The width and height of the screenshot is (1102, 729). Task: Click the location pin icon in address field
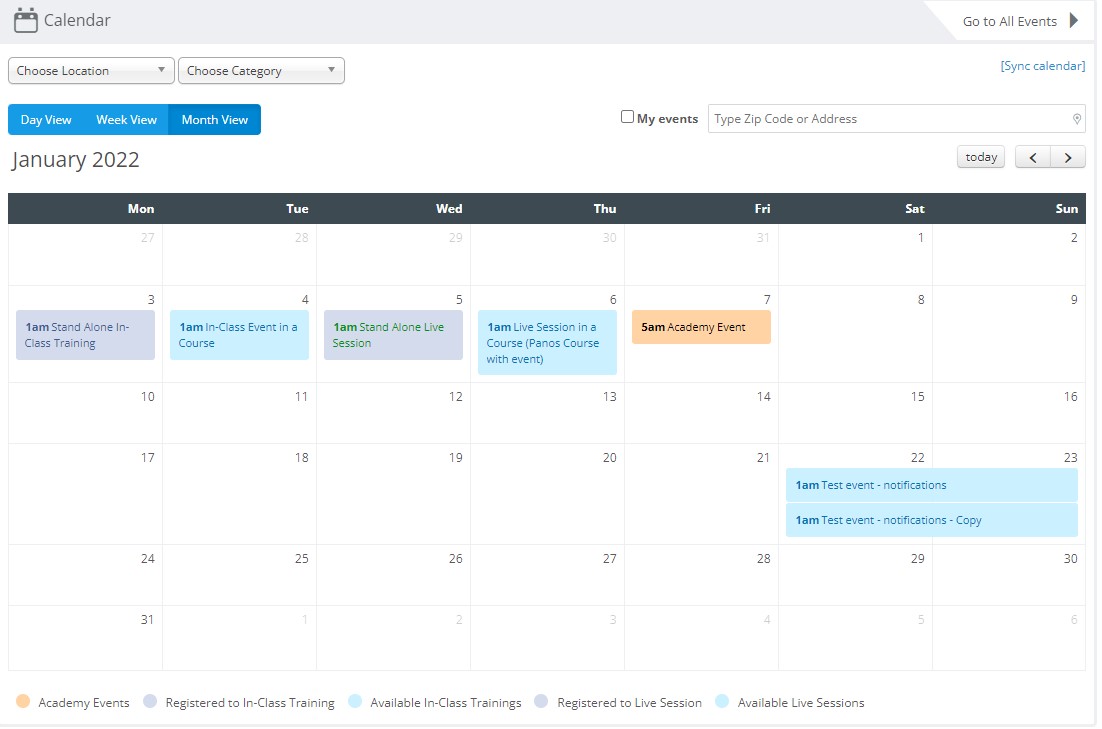tap(1077, 119)
